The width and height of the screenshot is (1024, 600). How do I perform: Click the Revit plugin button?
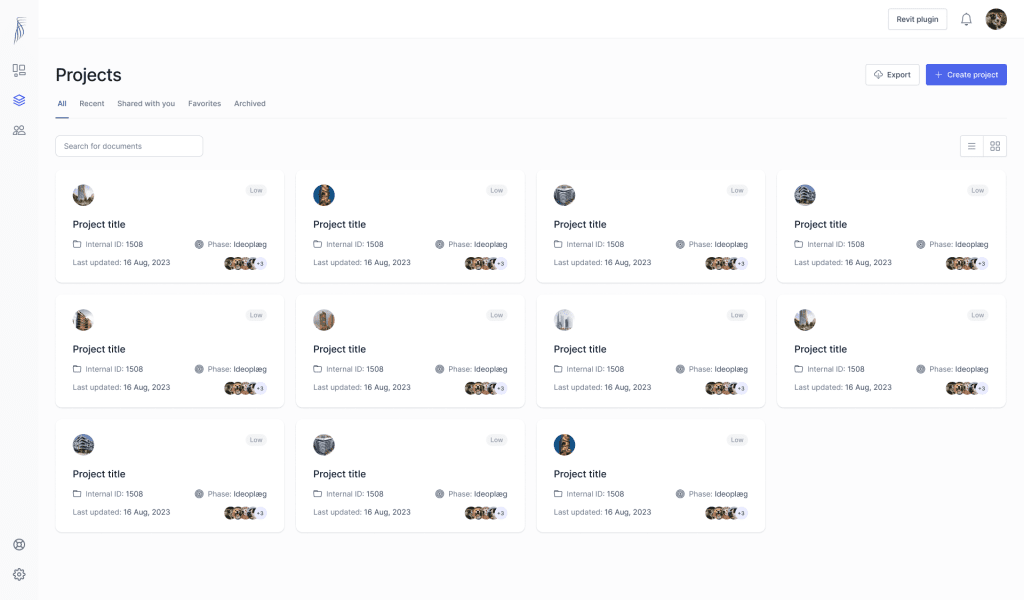pos(917,19)
